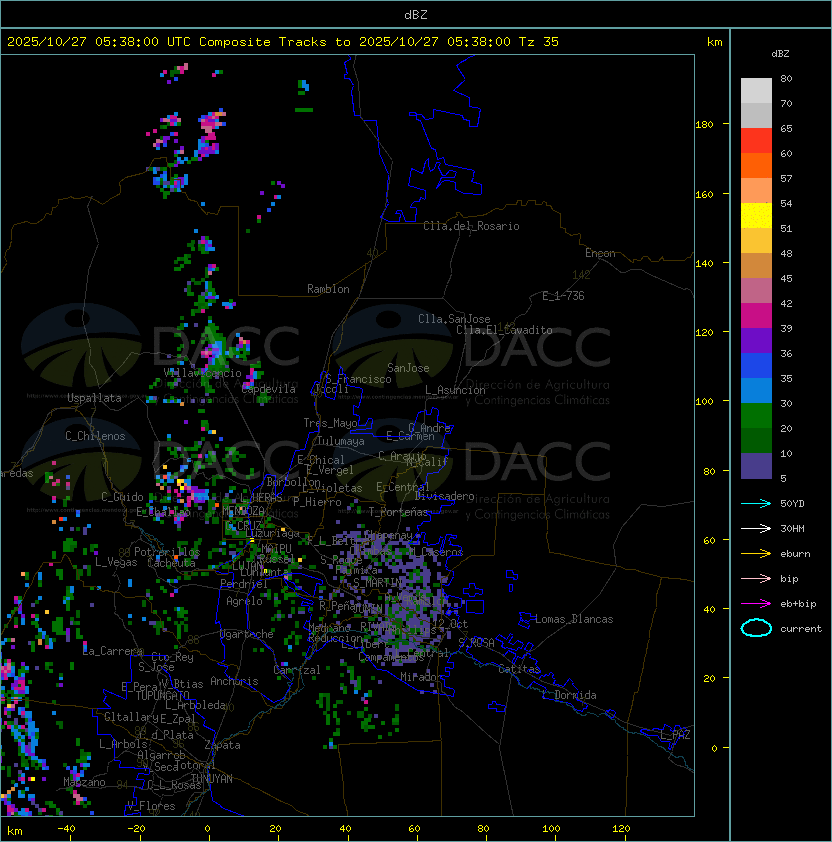Click the '-40' tick on the horizontal km axis
Image resolution: width=832 pixels, height=842 pixels.
(66, 829)
